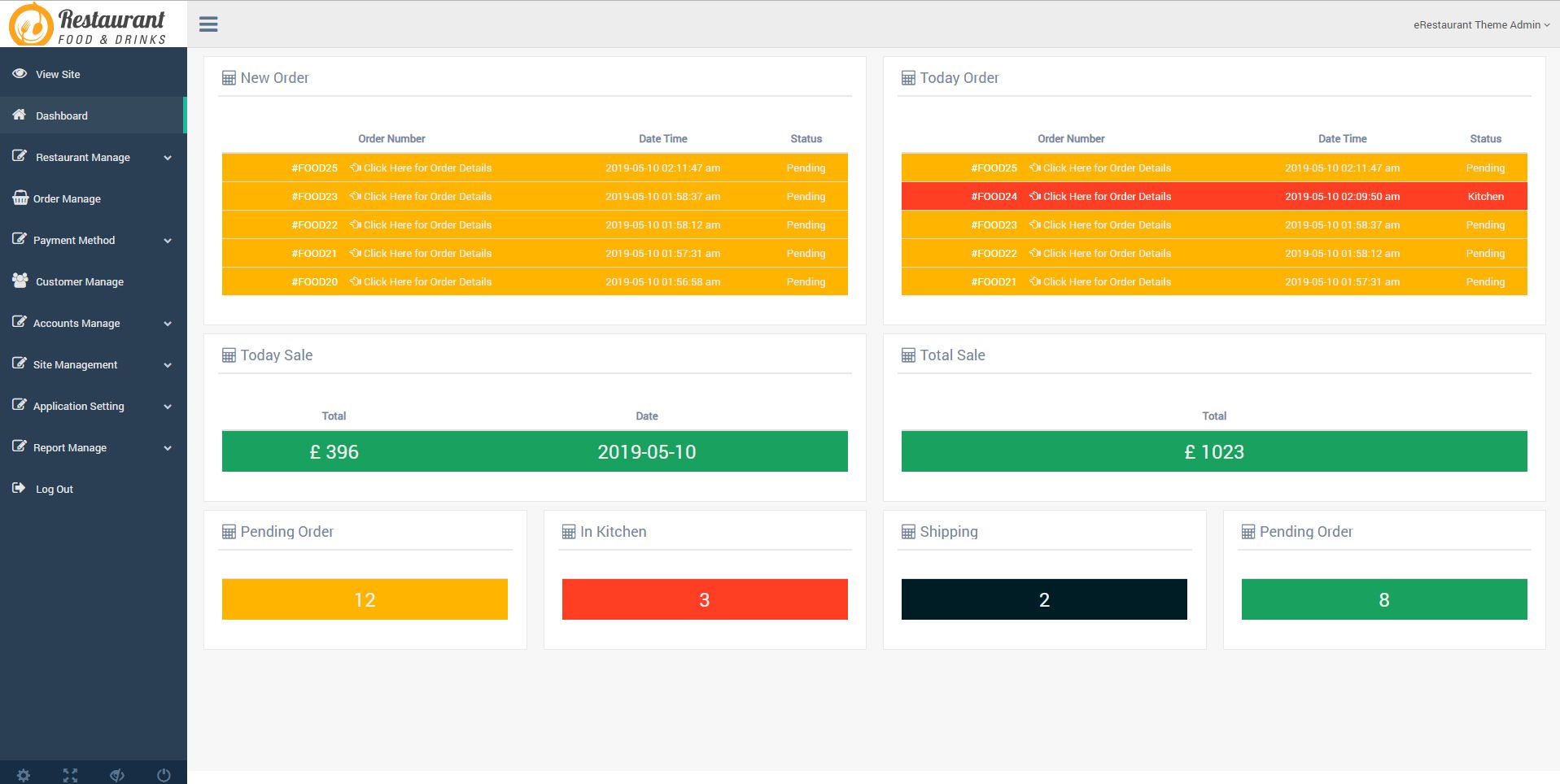Click the View Site eye icon
The image size is (1560, 784).
20,73
